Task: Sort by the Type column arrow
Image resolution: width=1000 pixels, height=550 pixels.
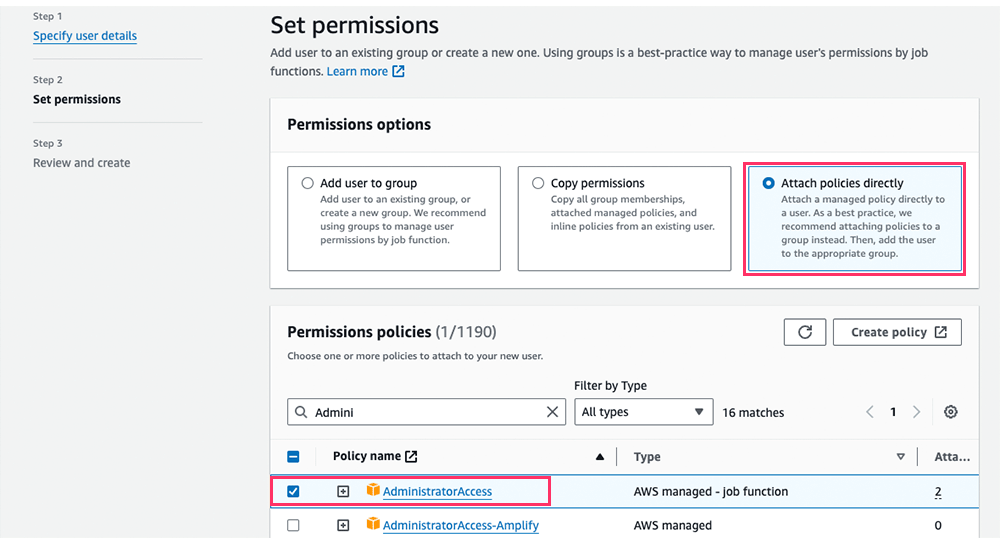Action: coord(901,457)
